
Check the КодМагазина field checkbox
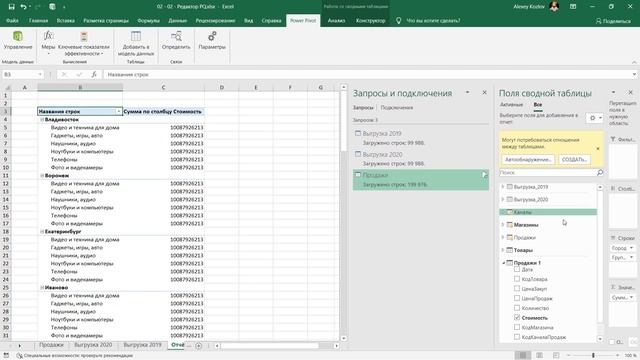click(517, 327)
